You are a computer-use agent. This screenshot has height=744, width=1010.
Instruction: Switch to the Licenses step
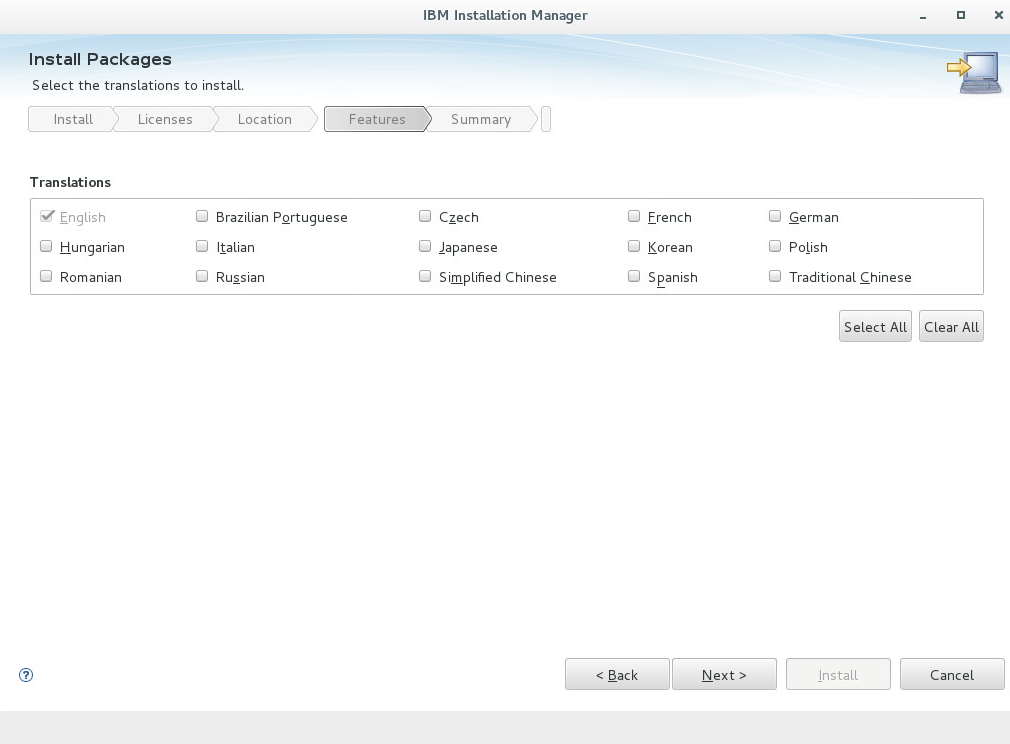point(165,119)
